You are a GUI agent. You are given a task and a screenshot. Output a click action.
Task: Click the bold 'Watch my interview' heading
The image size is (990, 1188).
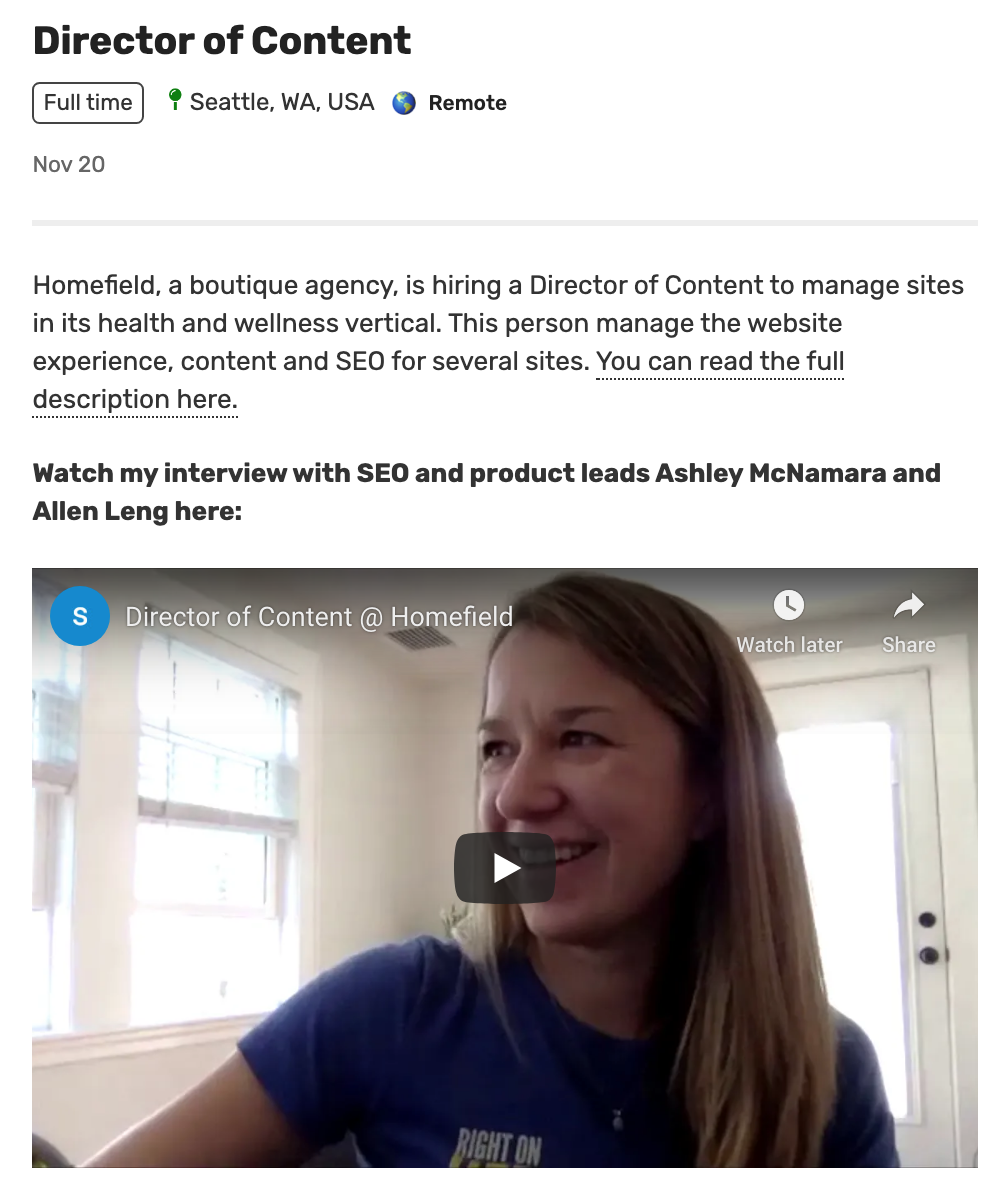click(486, 492)
